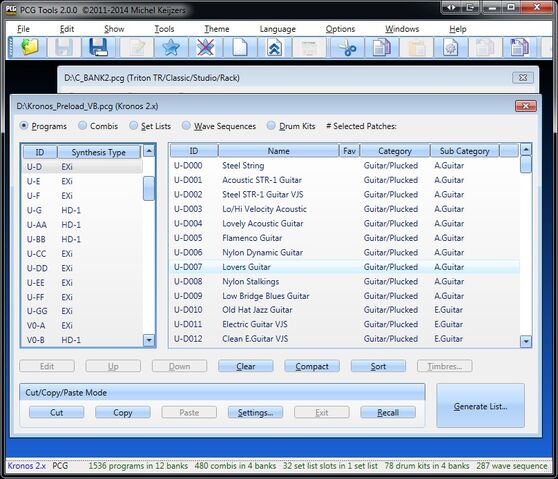
Task: Open the Theme menu
Action: pyautogui.click(x=216, y=29)
